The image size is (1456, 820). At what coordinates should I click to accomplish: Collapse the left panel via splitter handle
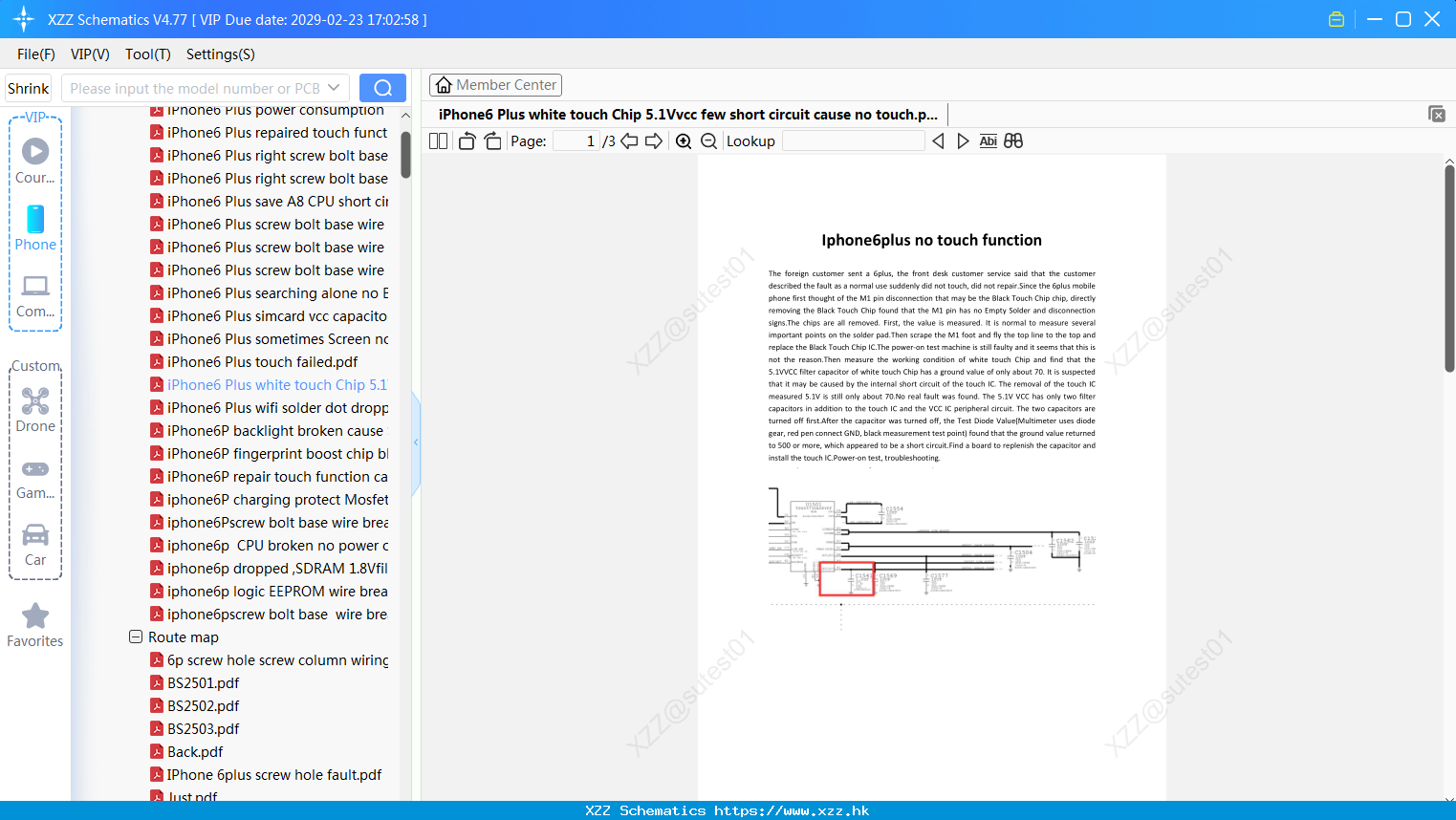pos(416,442)
